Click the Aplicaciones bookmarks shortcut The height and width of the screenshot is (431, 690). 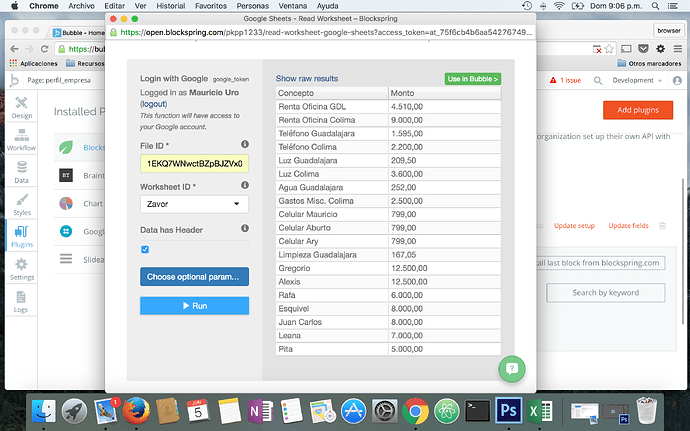34,63
